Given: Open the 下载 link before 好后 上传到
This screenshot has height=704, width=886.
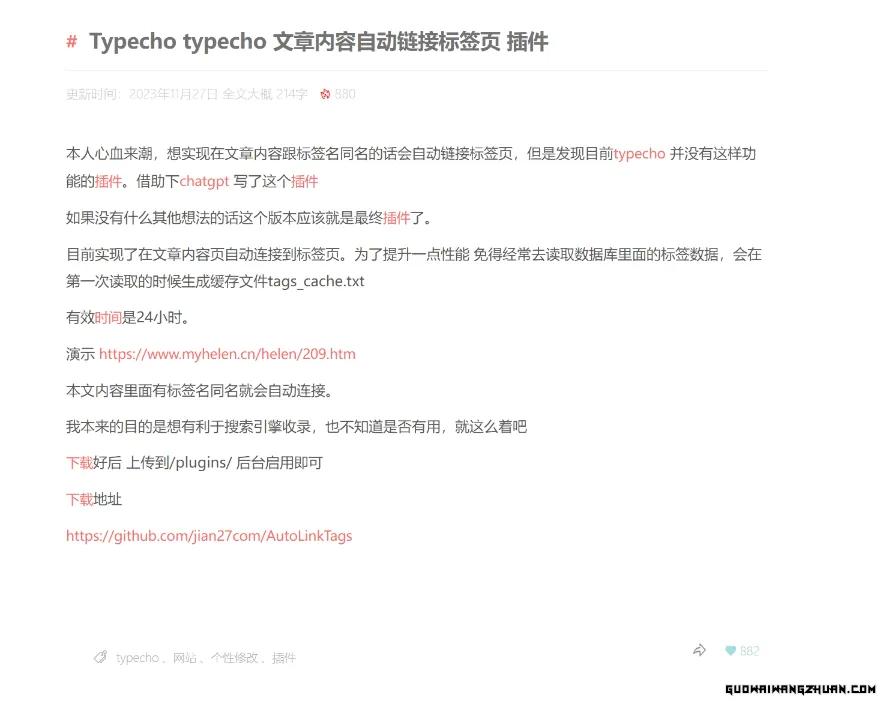Looking at the screenshot, I should [80, 463].
